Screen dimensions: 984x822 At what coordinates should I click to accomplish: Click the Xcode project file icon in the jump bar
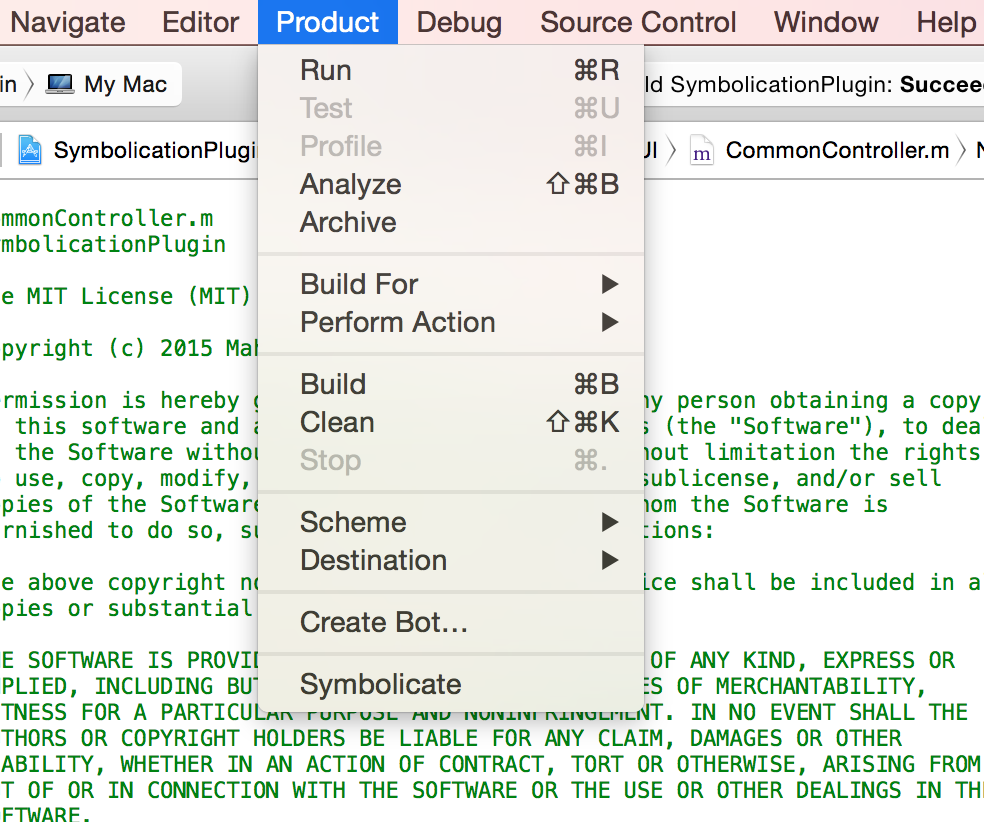29,151
